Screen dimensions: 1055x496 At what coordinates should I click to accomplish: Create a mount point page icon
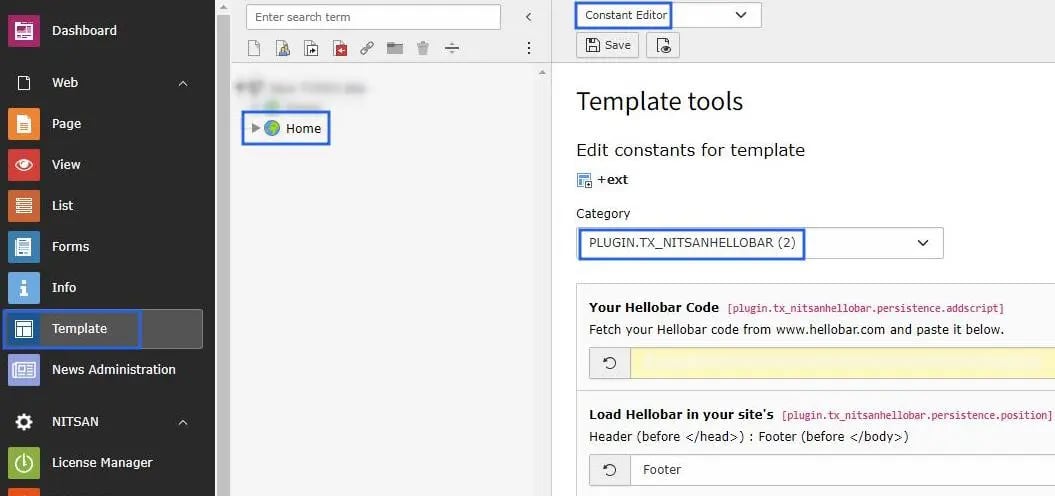click(x=340, y=48)
